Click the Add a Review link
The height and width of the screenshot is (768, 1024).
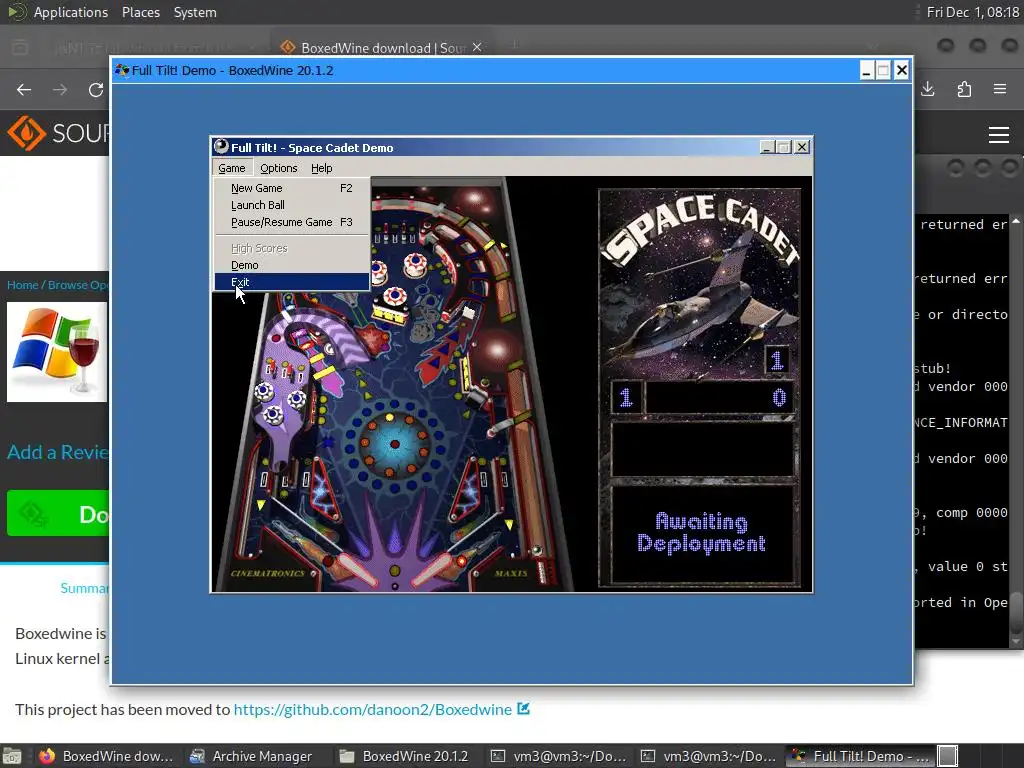click(x=57, y=452)
